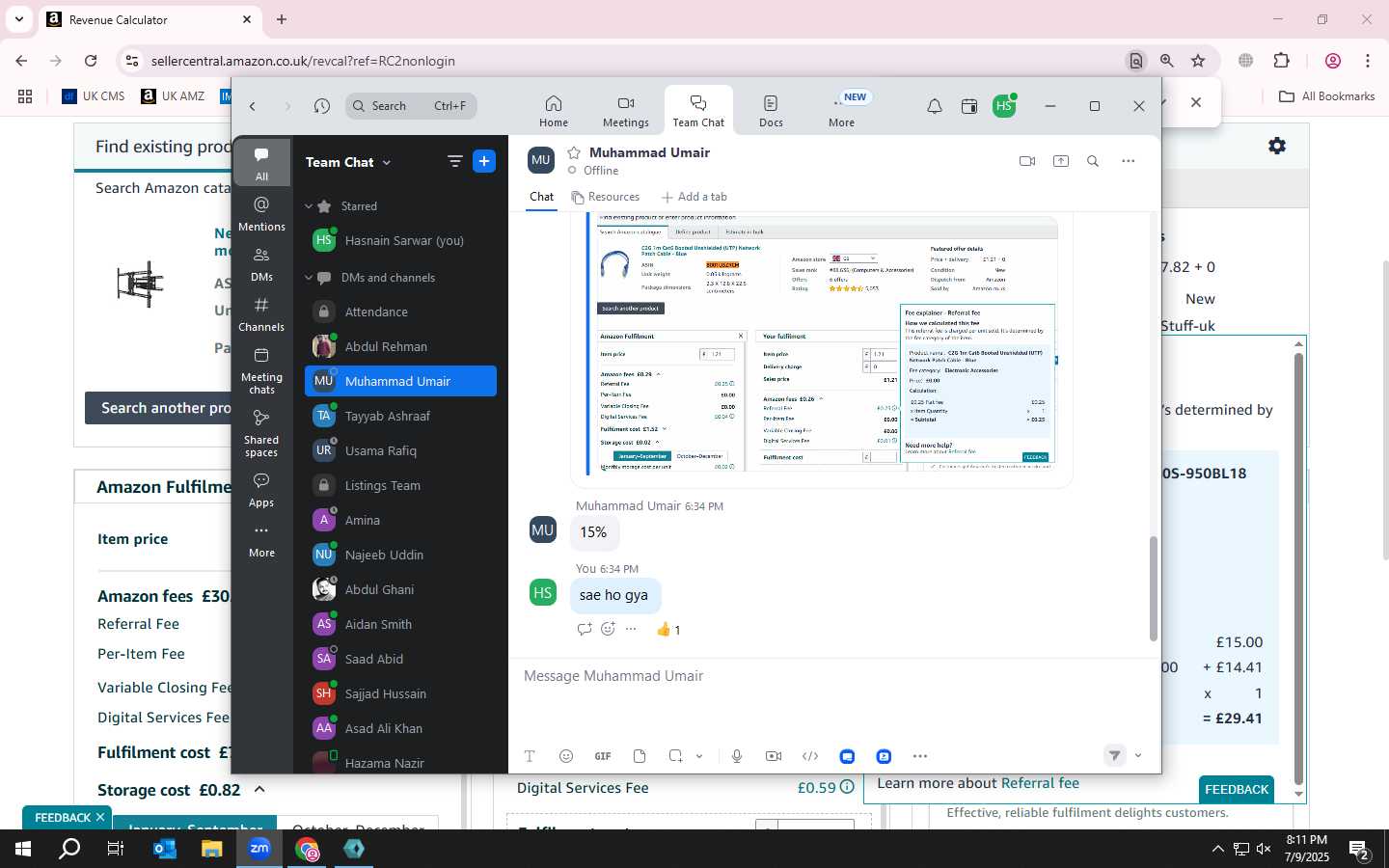Open the More menu in Zoom's top bar

coord(842,111)
